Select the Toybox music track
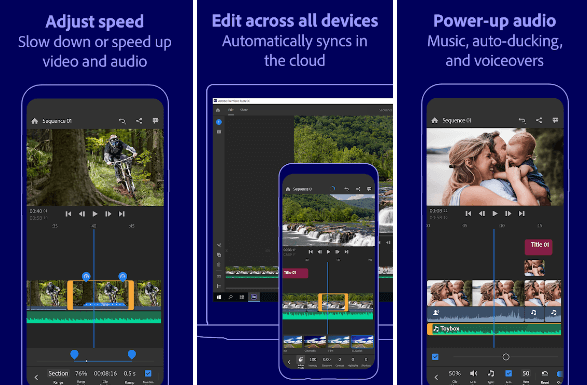 coord(494,329)
